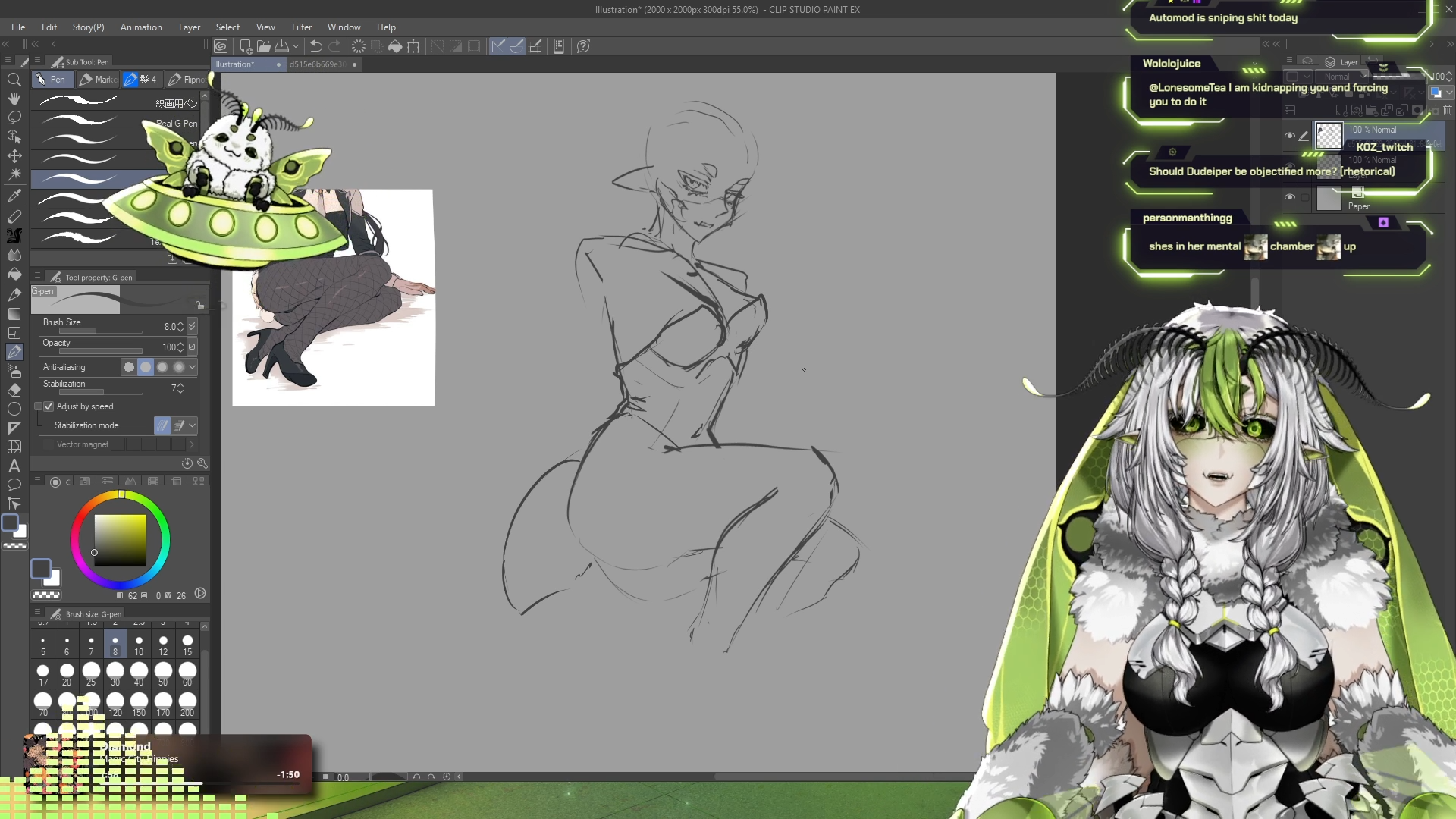Image resolution: width=1456 pixels, height=819 pixels.
Task: Uncheck Adjust by speed checkbox
Action: 49,406
